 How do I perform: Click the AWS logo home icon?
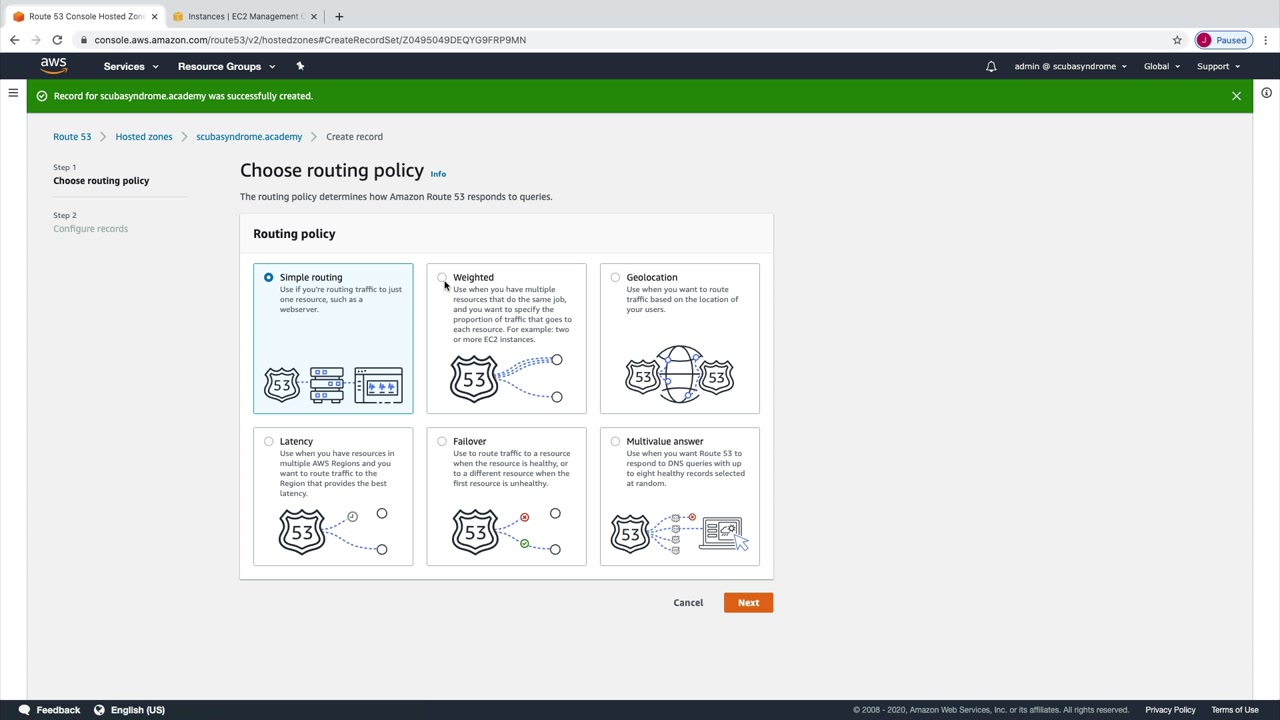(54, 66)
